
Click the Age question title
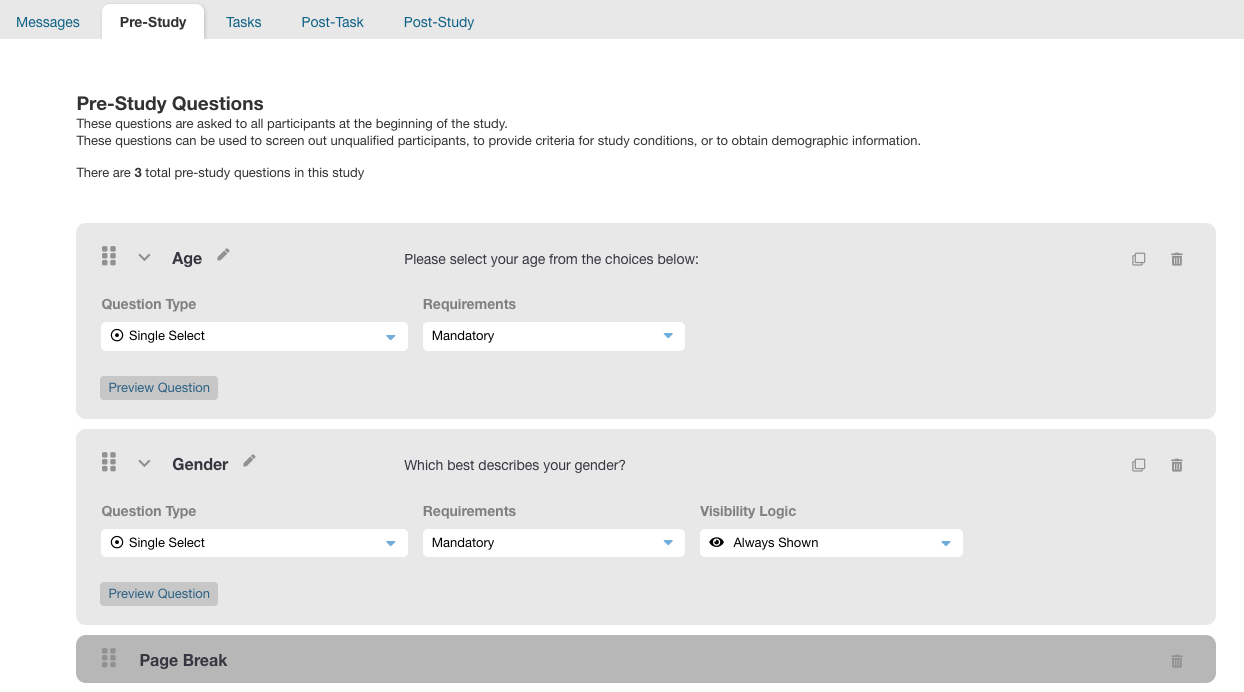point(187,258)
